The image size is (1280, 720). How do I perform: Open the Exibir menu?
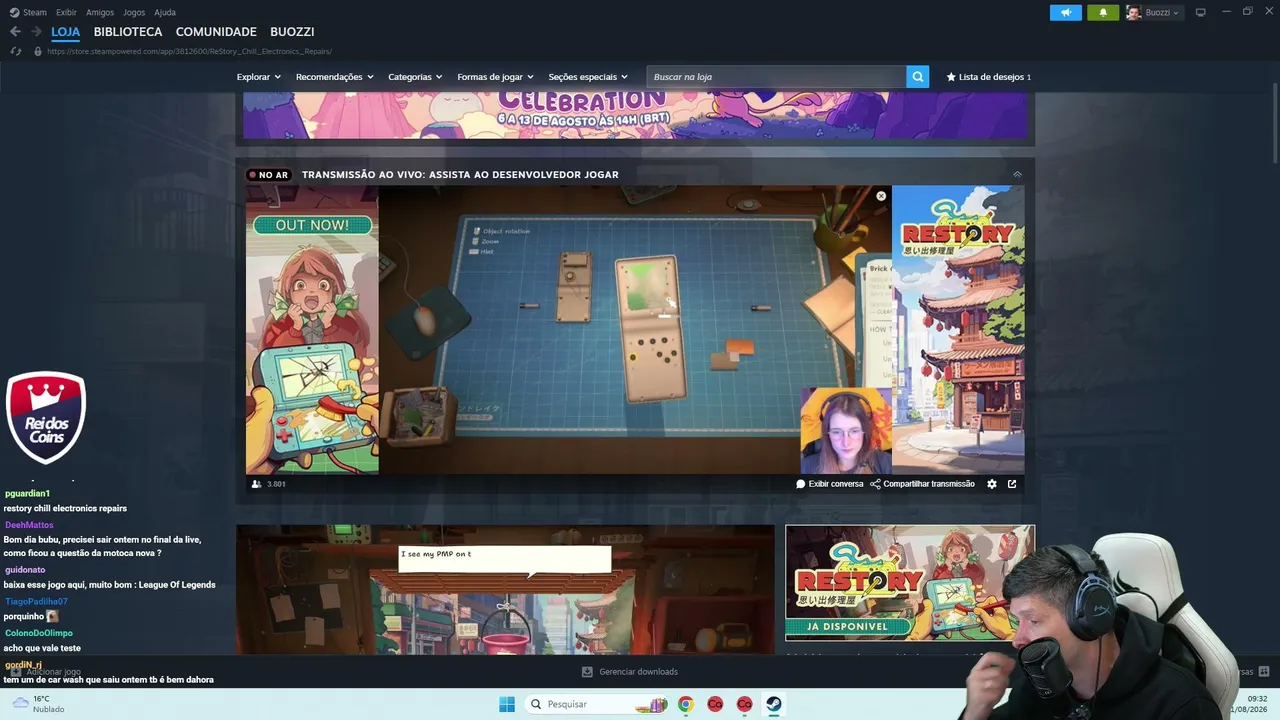[x=66, y=12]
